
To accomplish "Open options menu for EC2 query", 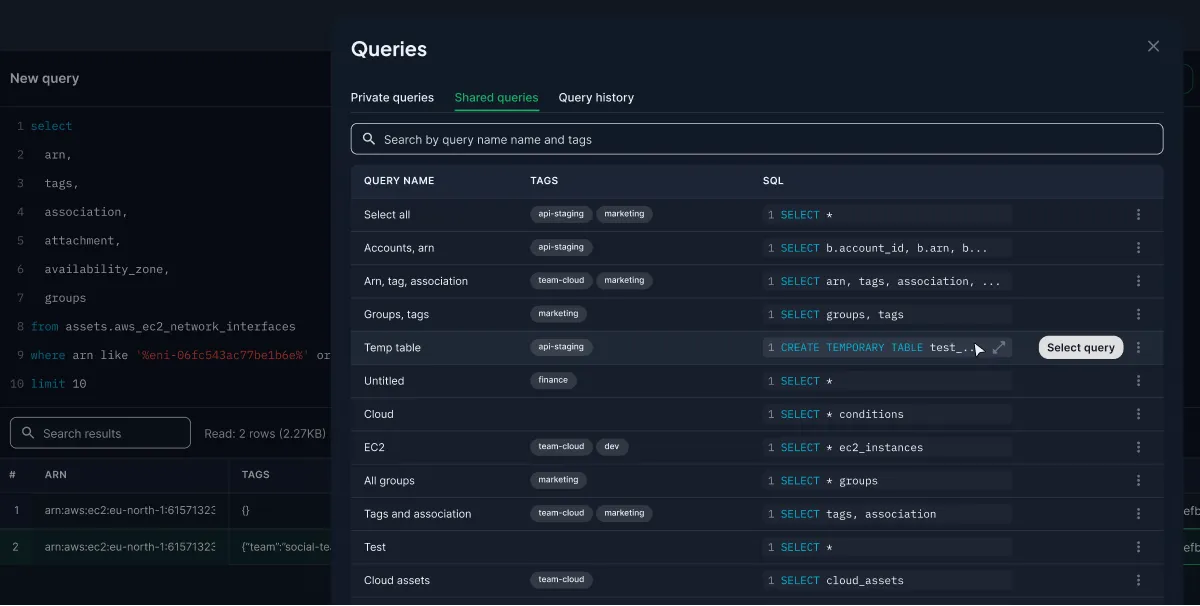I will [x=1138, y=447].
